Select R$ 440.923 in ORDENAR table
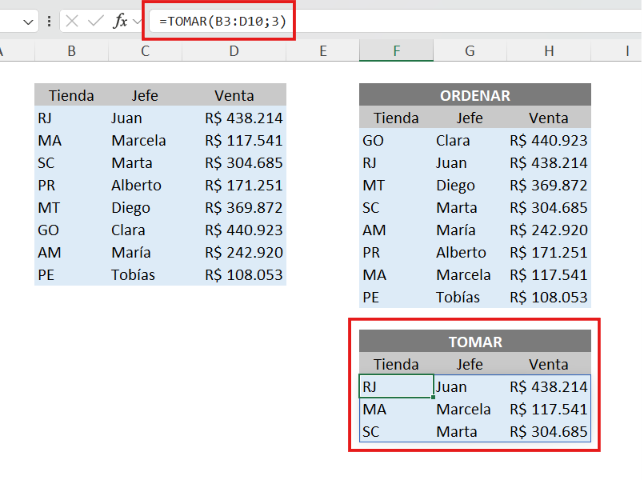 click(x=549, y=140)
